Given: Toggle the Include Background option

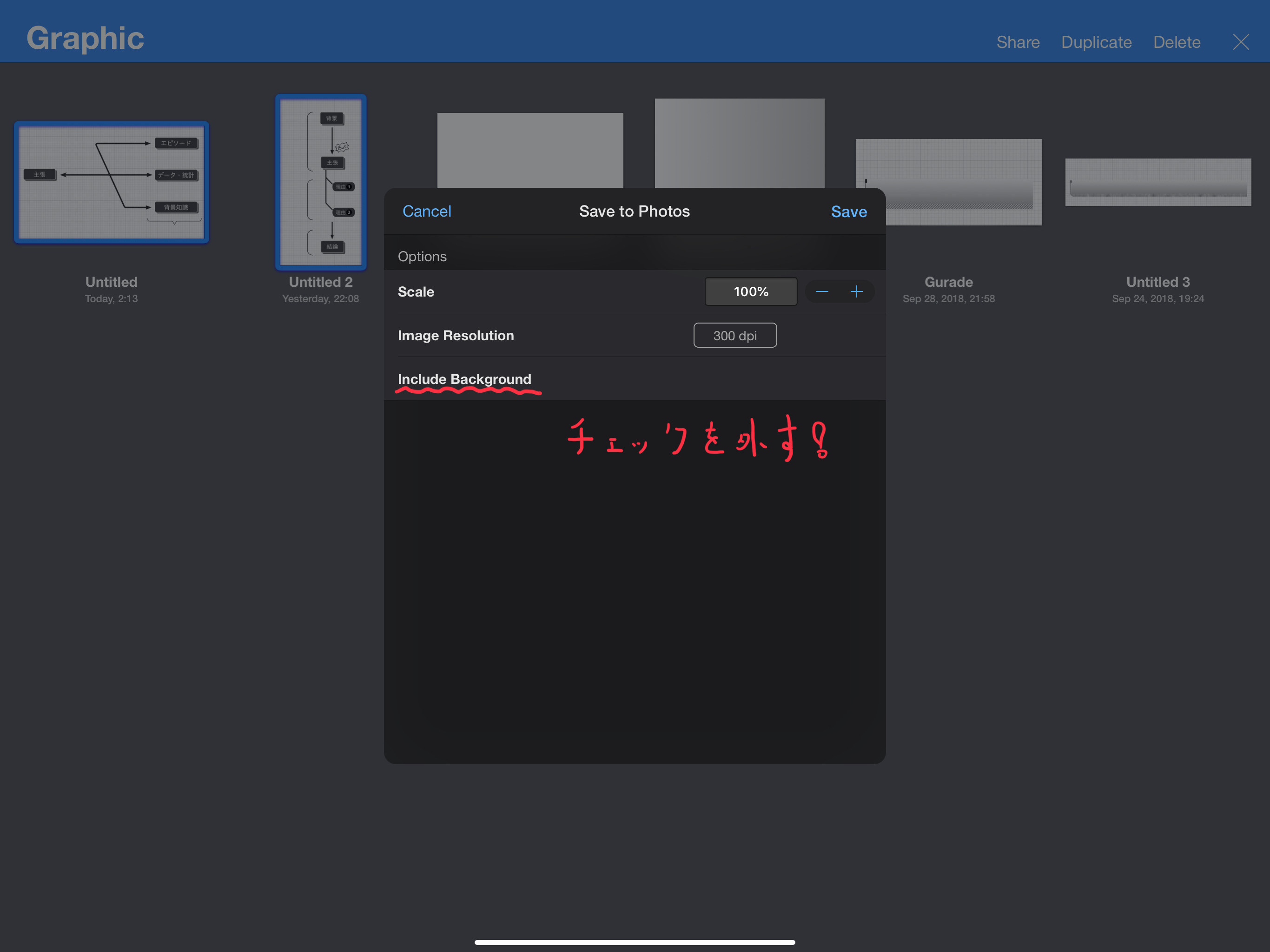Looking at the screenshot, I should point(635,379).
